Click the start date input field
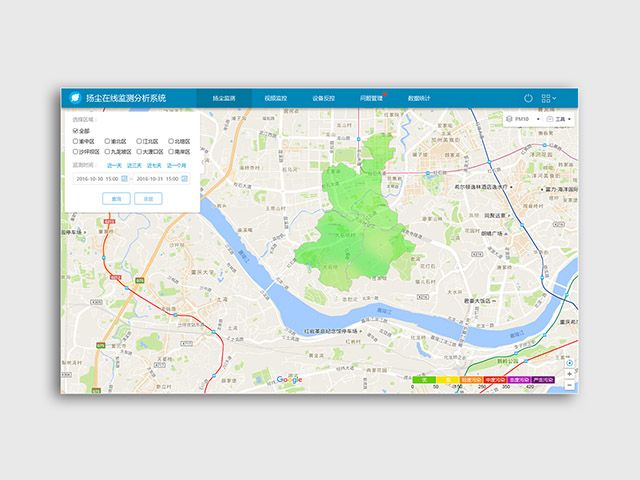Screen dimensions: 640x480 click(x=97, y=178)
